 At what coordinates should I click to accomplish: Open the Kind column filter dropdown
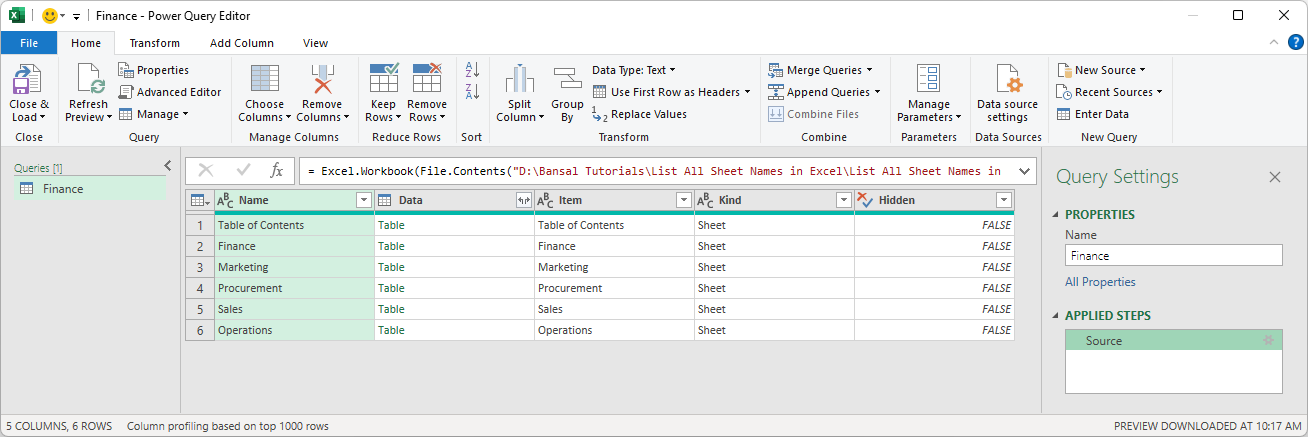pyautogui.click(x=843, y=200)
